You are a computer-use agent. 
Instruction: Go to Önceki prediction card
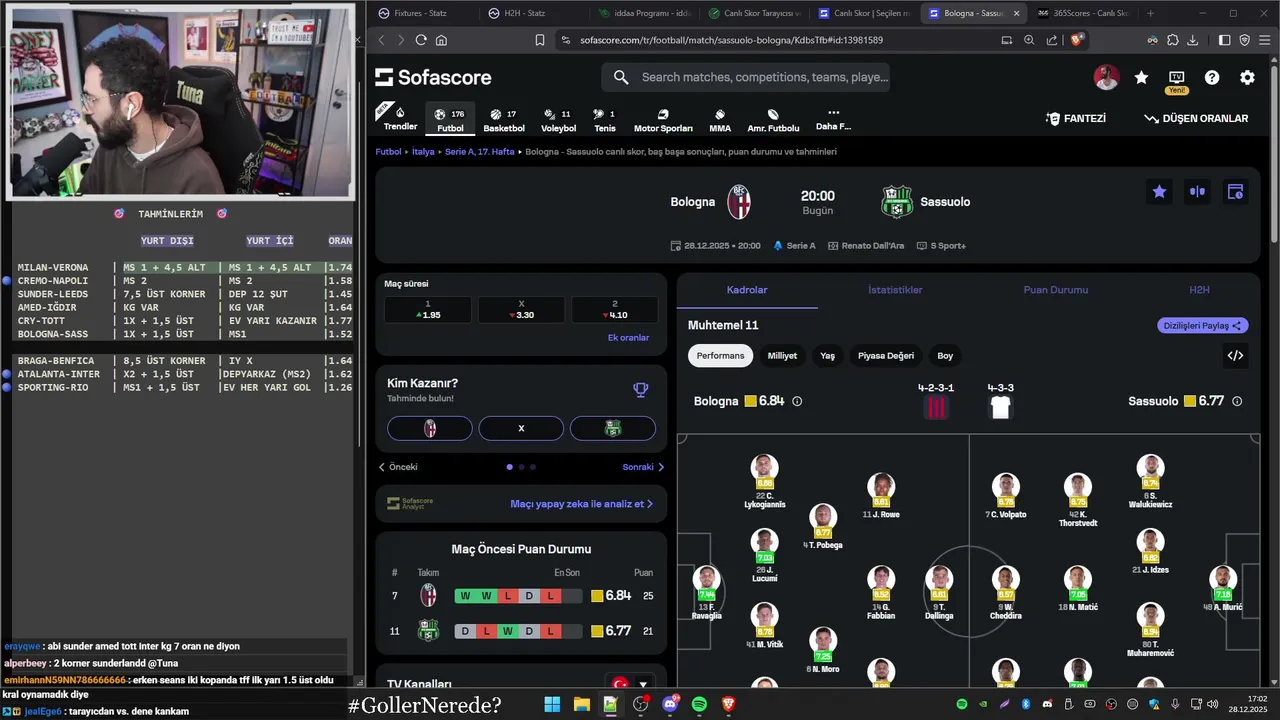(398, 467)
